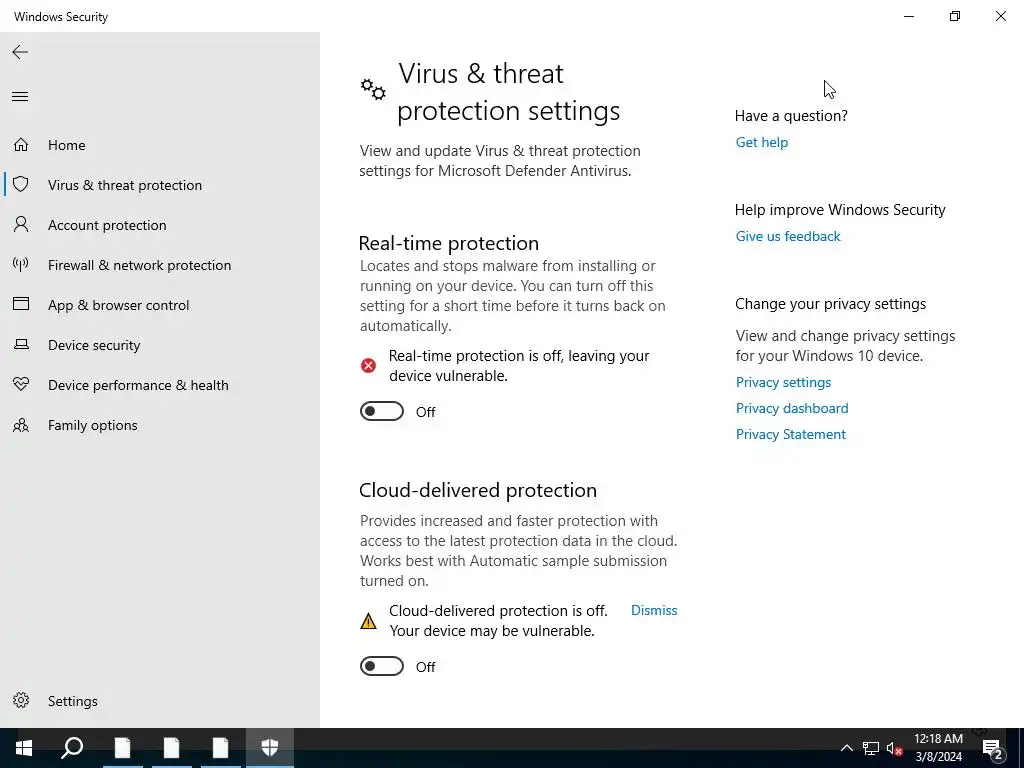Select Device security menu item

[160, 345]
